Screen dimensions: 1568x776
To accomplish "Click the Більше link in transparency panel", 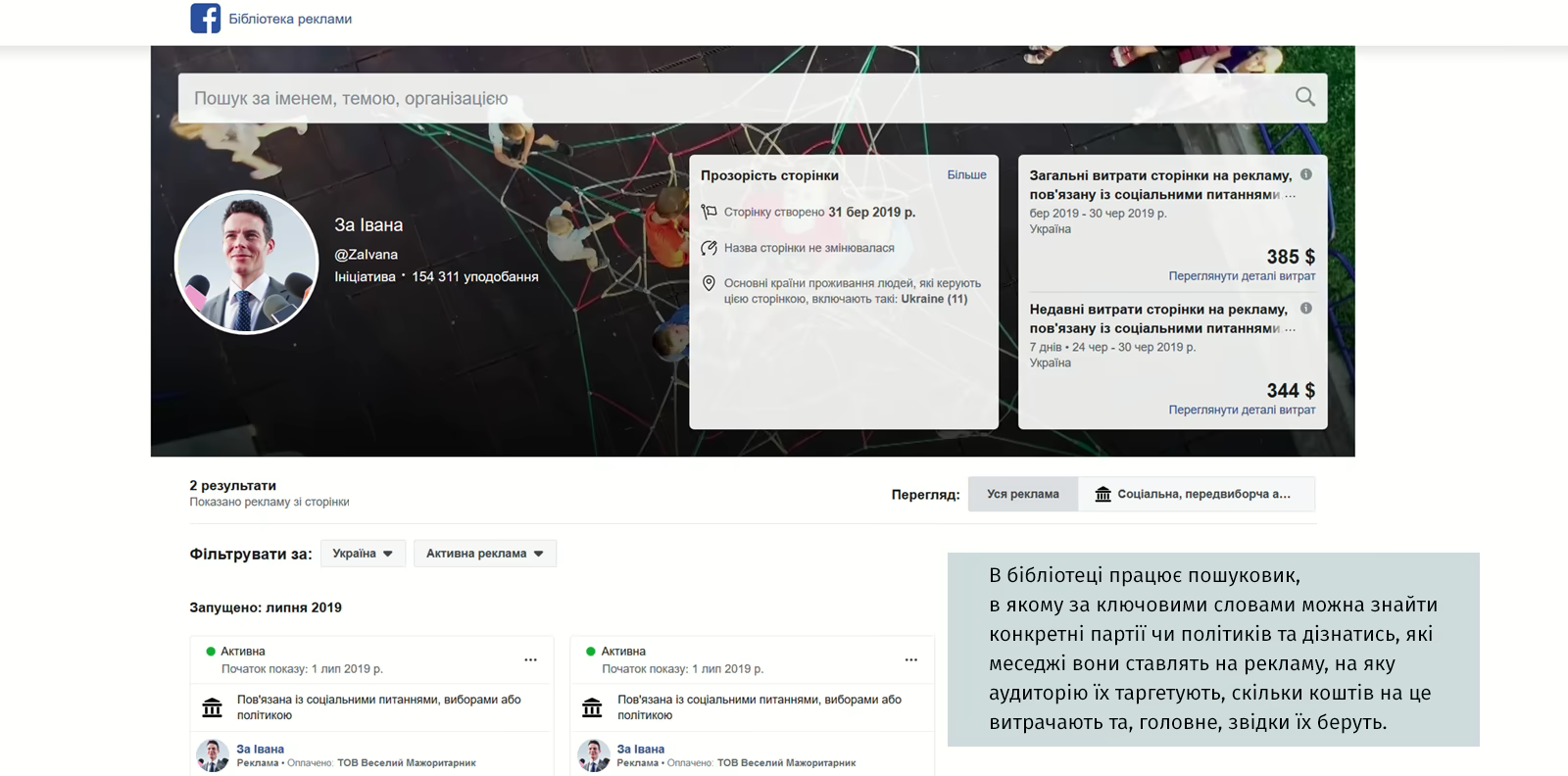I will (x=966, y=175).
